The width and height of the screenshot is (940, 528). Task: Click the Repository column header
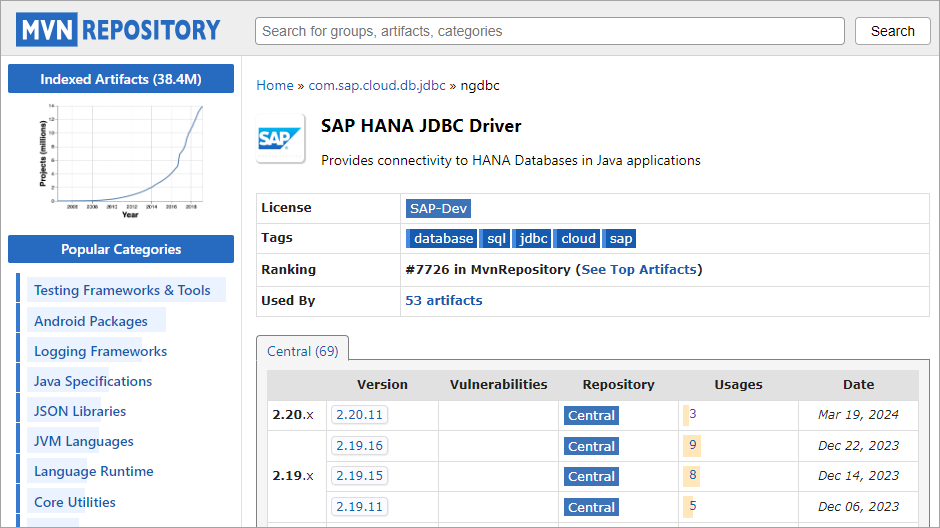[x=618, y=385]
